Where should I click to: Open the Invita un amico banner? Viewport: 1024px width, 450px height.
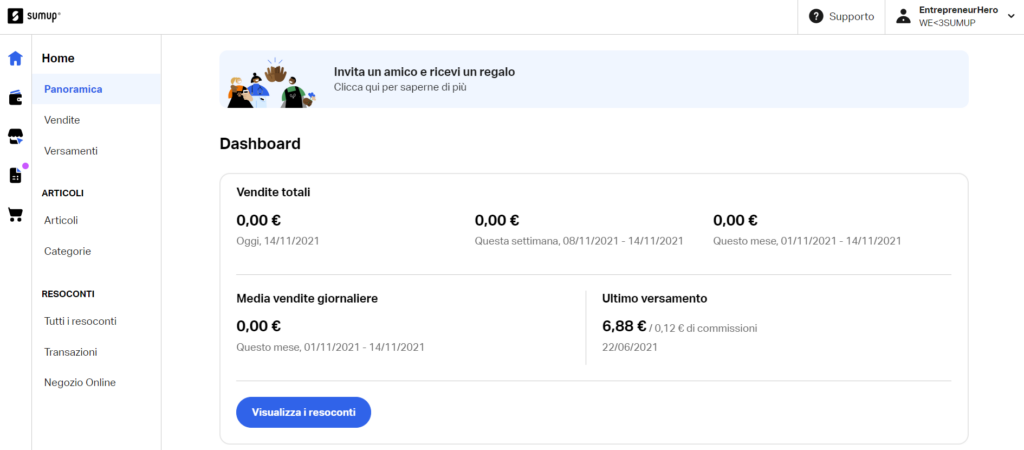[594, 79]
